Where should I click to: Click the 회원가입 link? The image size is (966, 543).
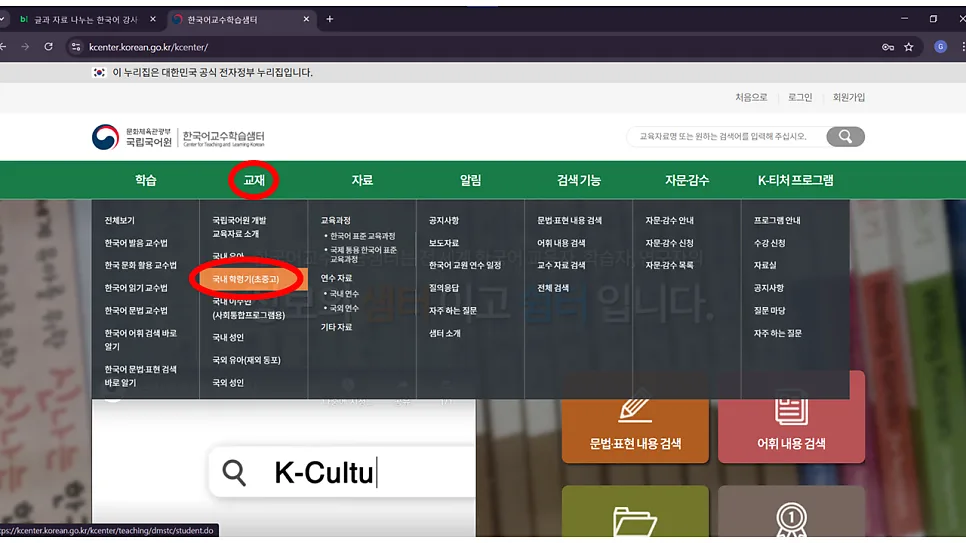pos(848,97)
